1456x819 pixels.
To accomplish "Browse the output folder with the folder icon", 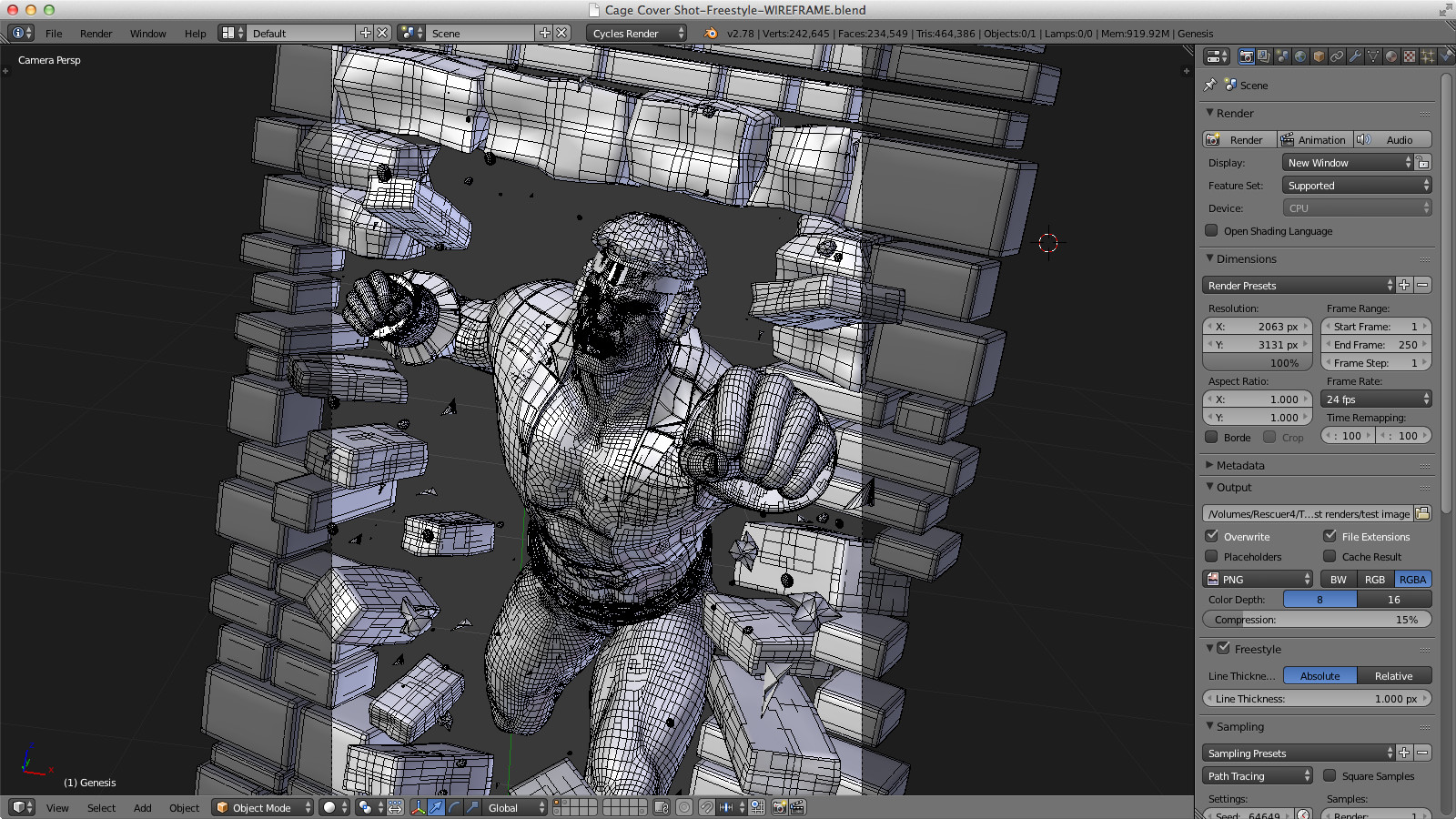I will pyautogui.click(x=1422, y=513).
